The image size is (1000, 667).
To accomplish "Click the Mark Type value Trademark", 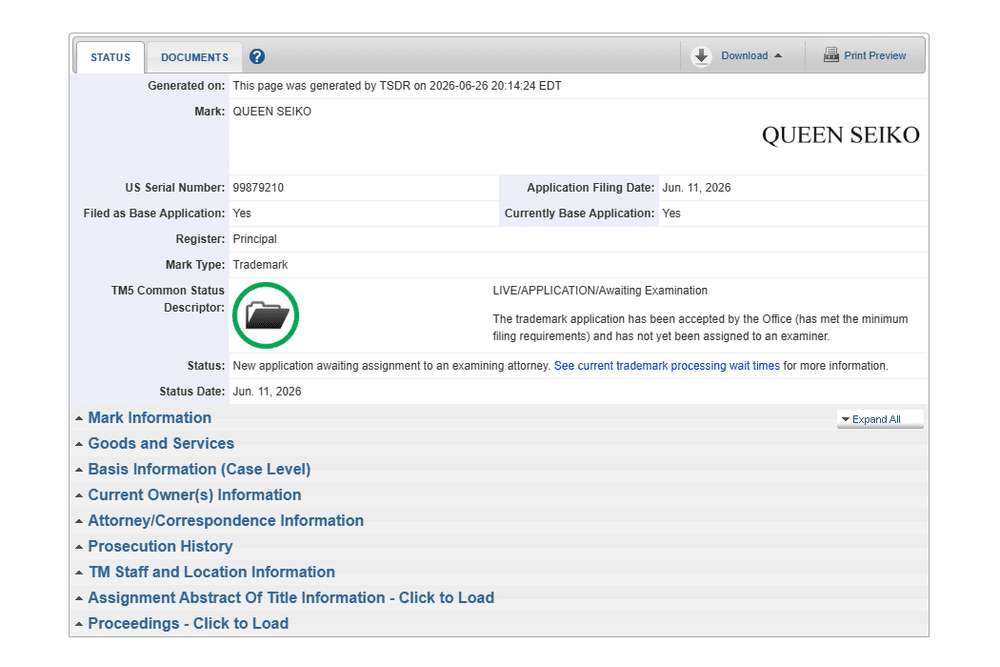I will coord(260,265).
